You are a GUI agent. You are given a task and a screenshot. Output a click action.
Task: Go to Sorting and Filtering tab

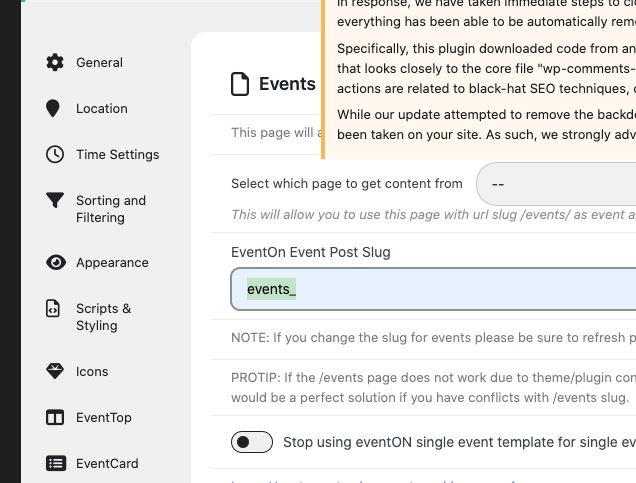tap(111, 209)
